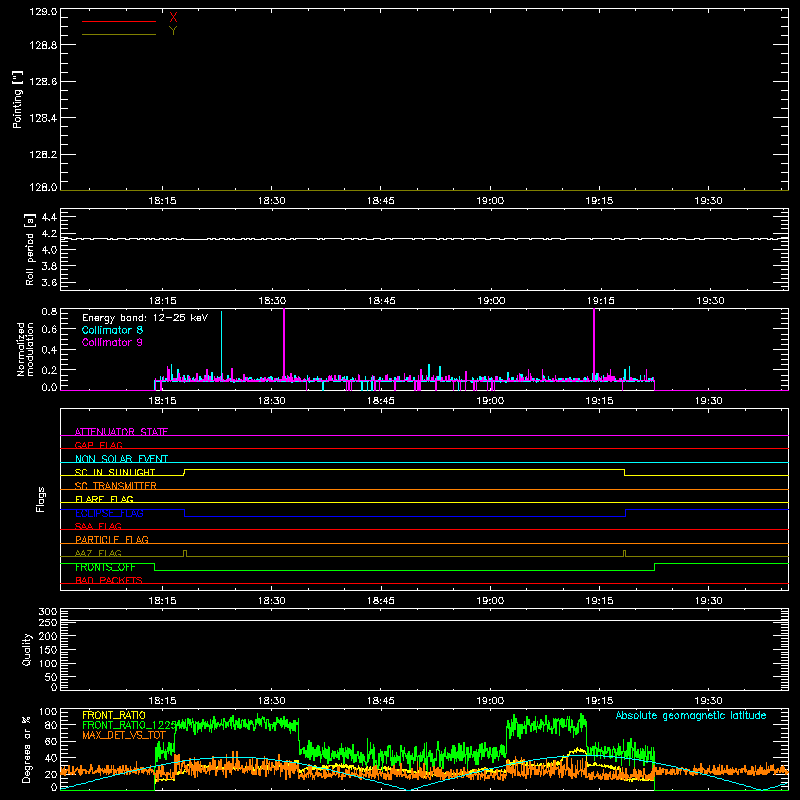Viewport: 800px width, 800px height.
Task: Click the Roll period axis title
Action: point(30,249)
